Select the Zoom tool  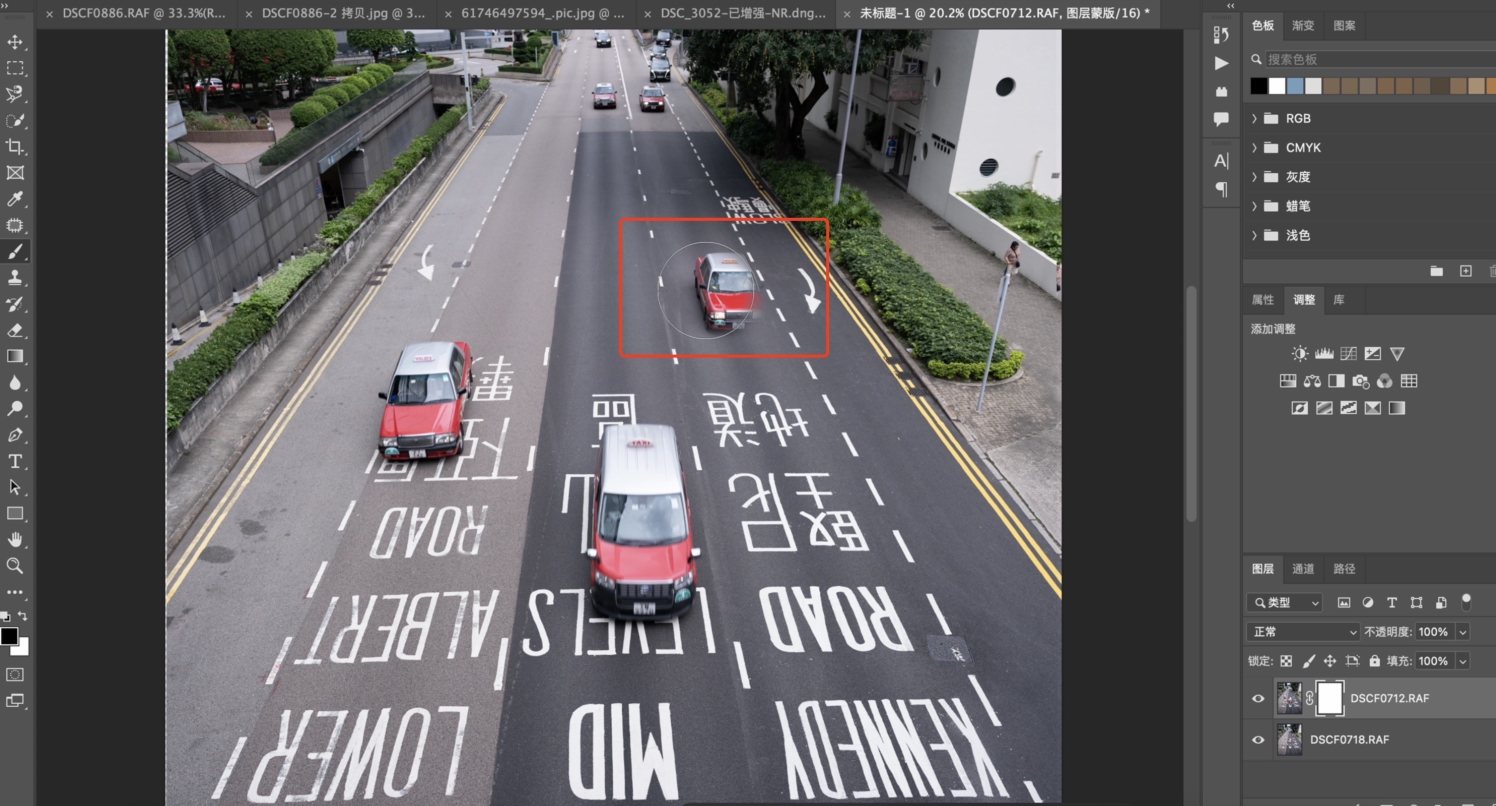[x=15, y=566]
